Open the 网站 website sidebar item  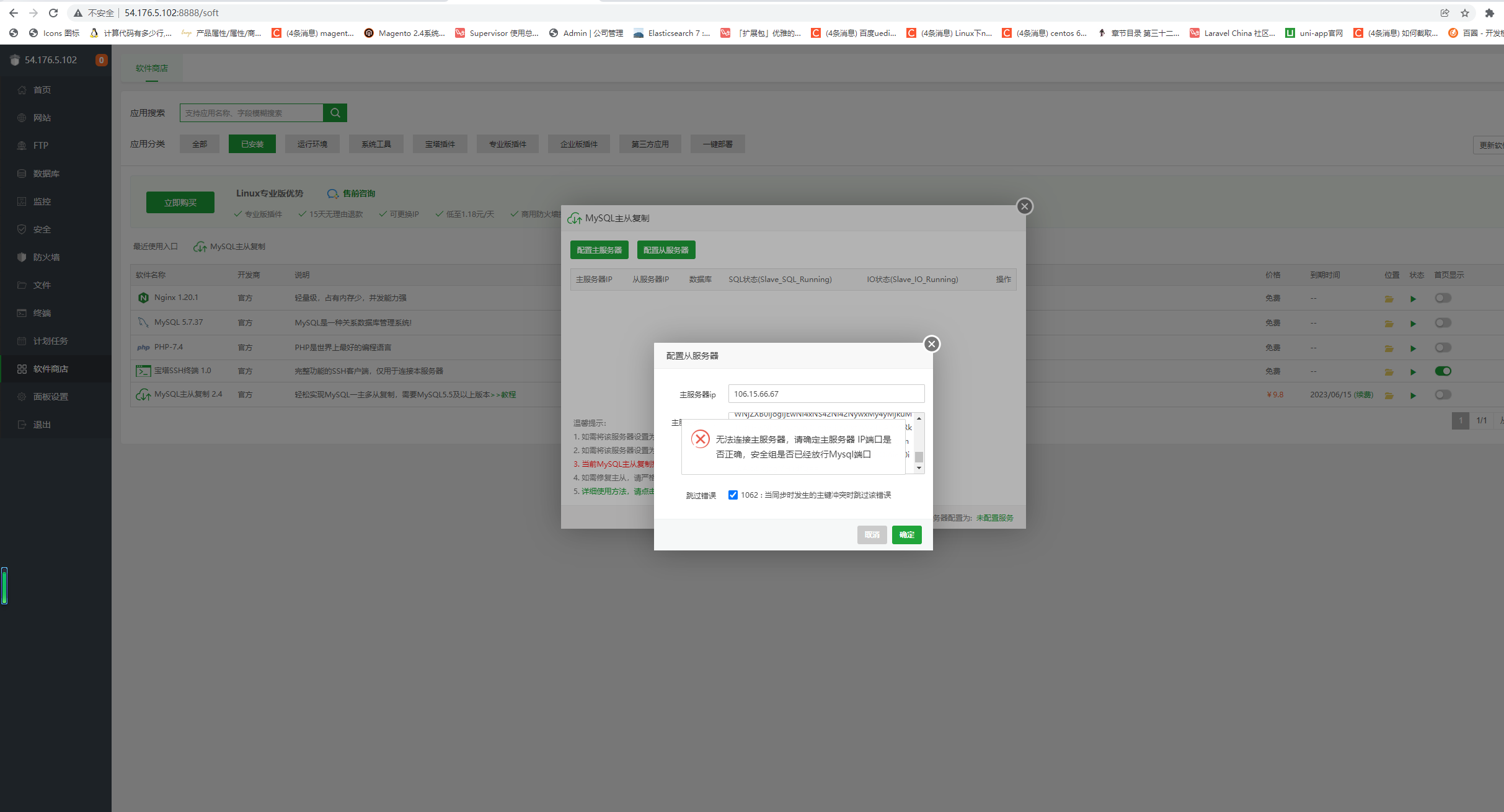point(56,118)
